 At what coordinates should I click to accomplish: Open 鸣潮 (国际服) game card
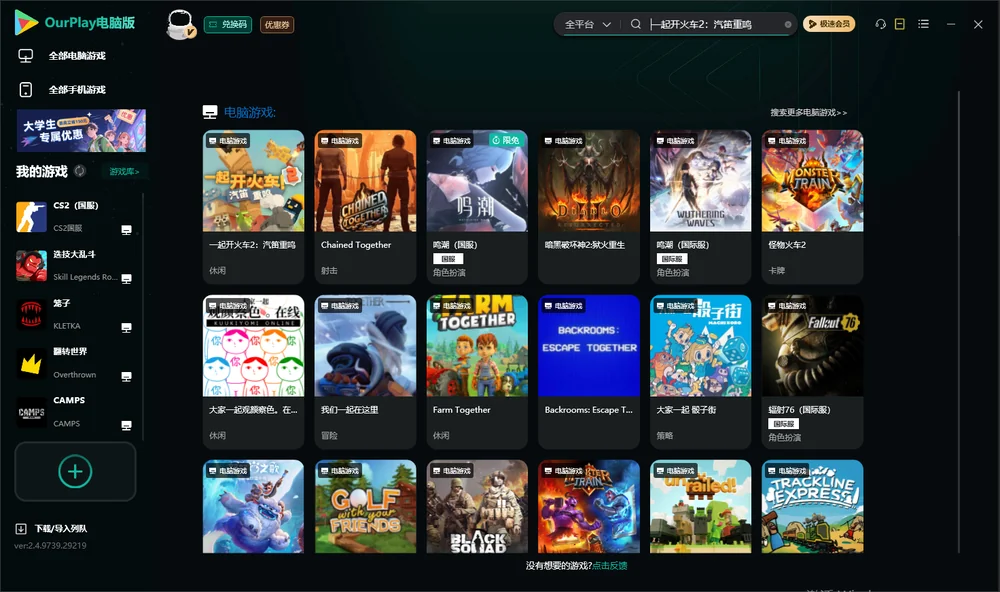click(700, 207)
